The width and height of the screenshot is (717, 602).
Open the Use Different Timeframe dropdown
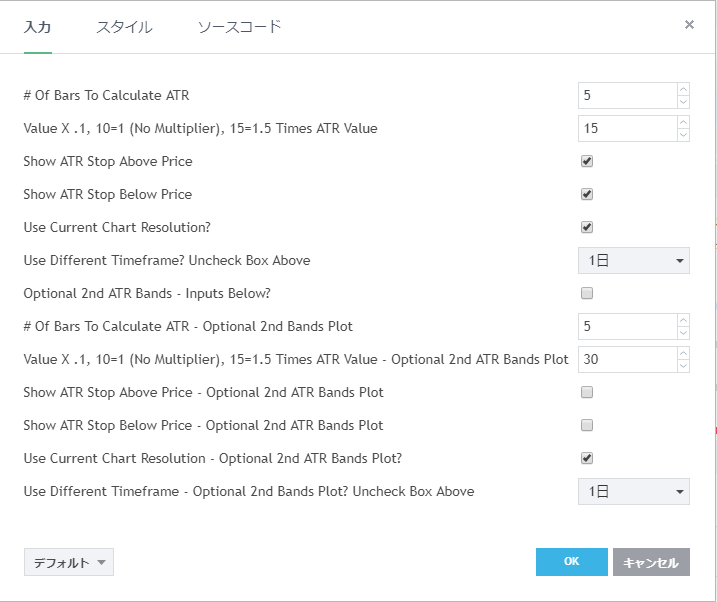click(x=633, y=260)
